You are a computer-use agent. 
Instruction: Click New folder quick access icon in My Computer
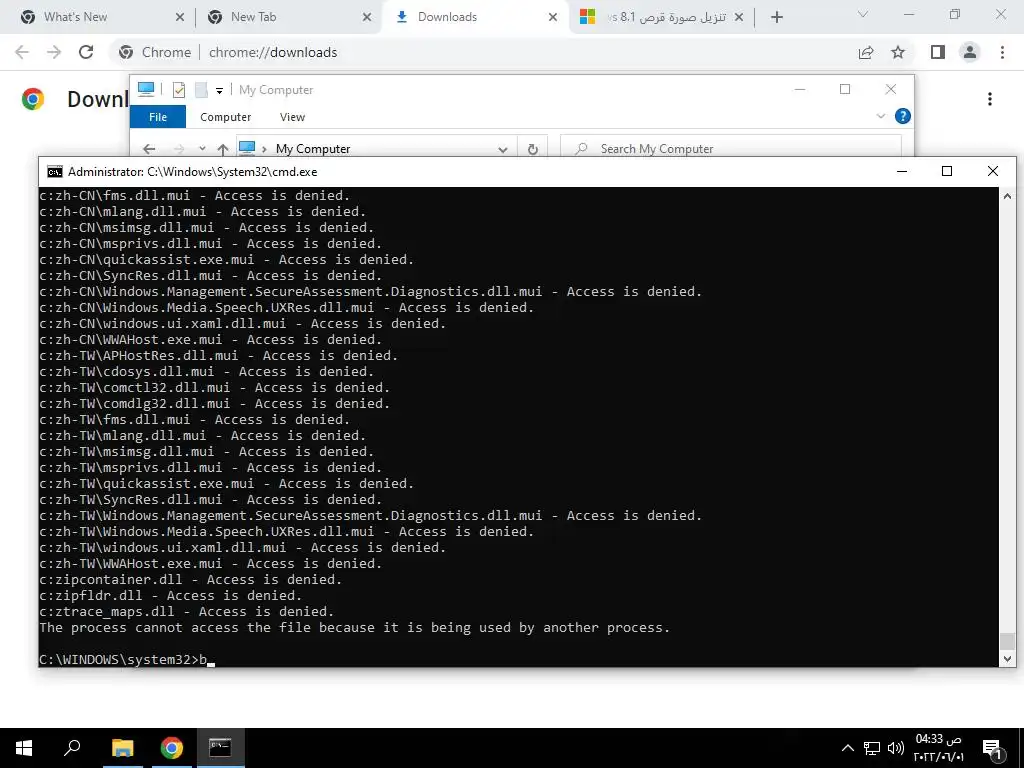(x=201, y=90)
